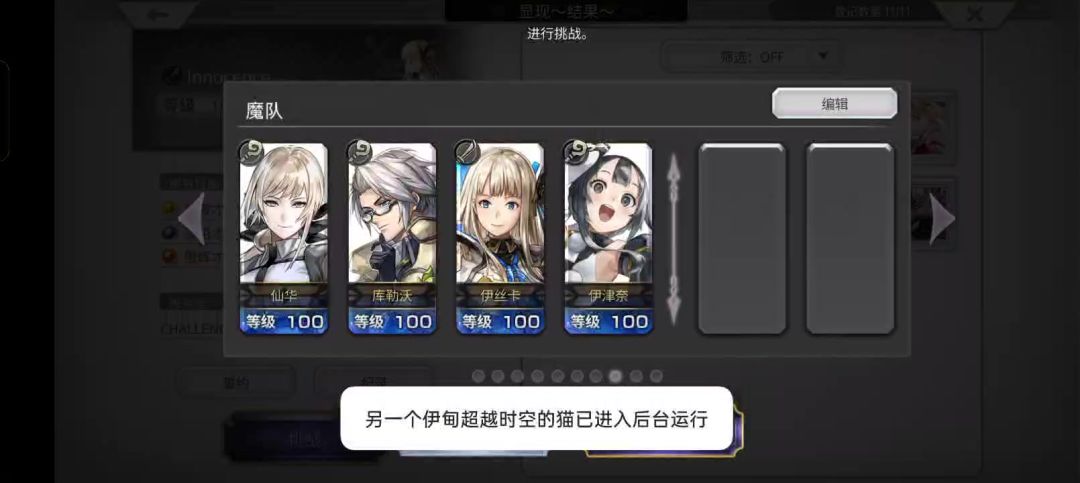This screenshot has height=483, width=1080.
Task: Go to previous party with left arrow
Action: coord(192,218)
